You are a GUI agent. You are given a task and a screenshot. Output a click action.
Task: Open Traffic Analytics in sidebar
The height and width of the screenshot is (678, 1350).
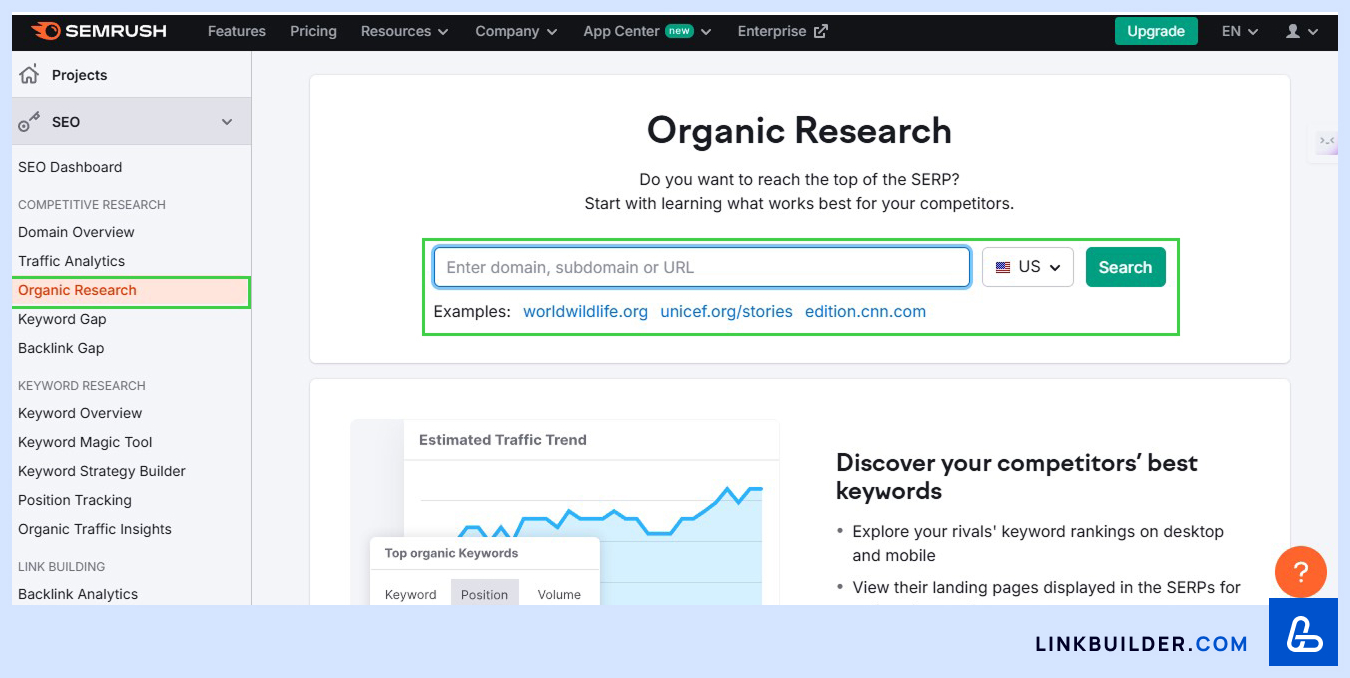click(x=71, y=261)
